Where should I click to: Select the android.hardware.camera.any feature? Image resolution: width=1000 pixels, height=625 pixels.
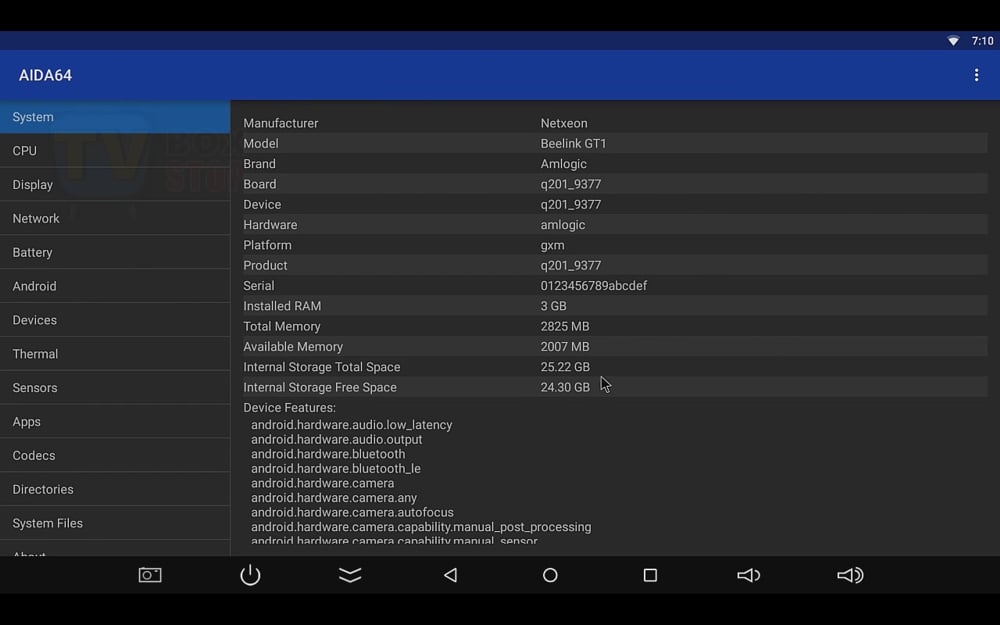pos(334,498)
